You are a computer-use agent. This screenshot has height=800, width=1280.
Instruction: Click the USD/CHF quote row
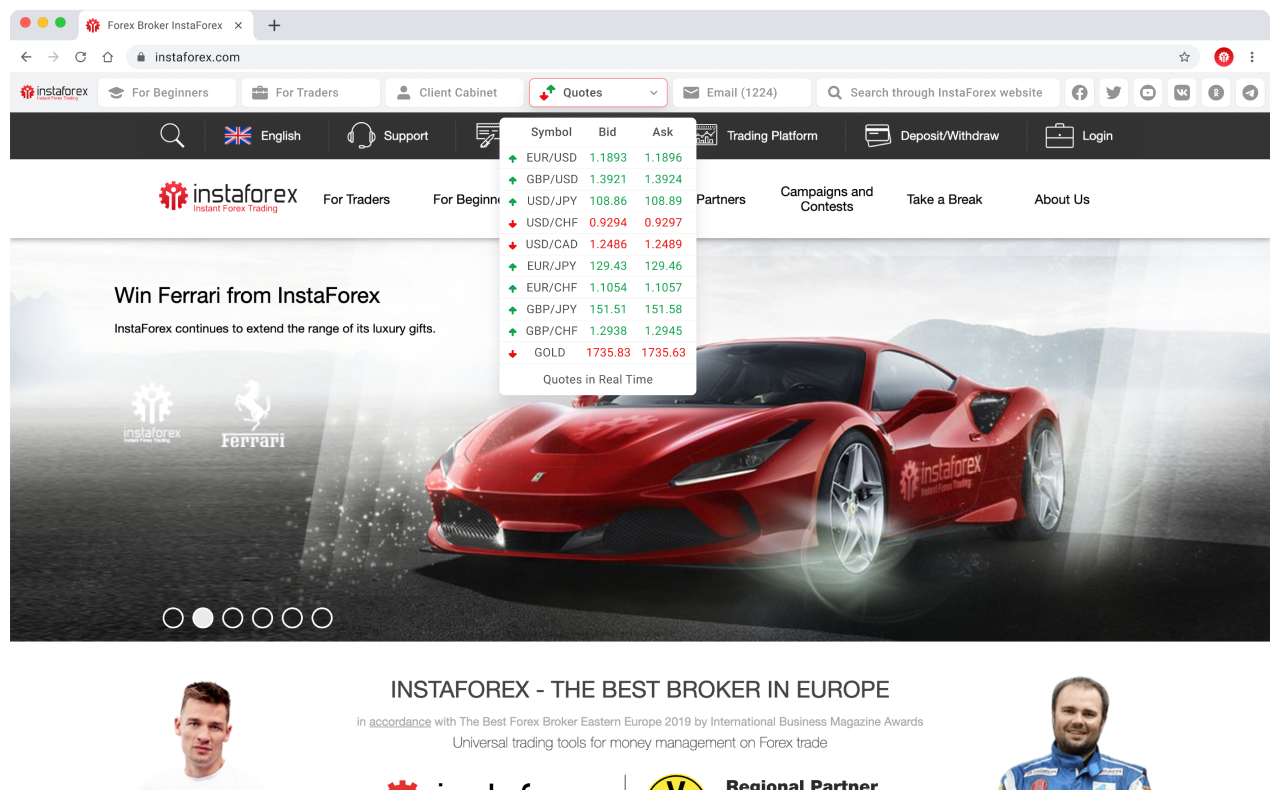tap(598, 222)
